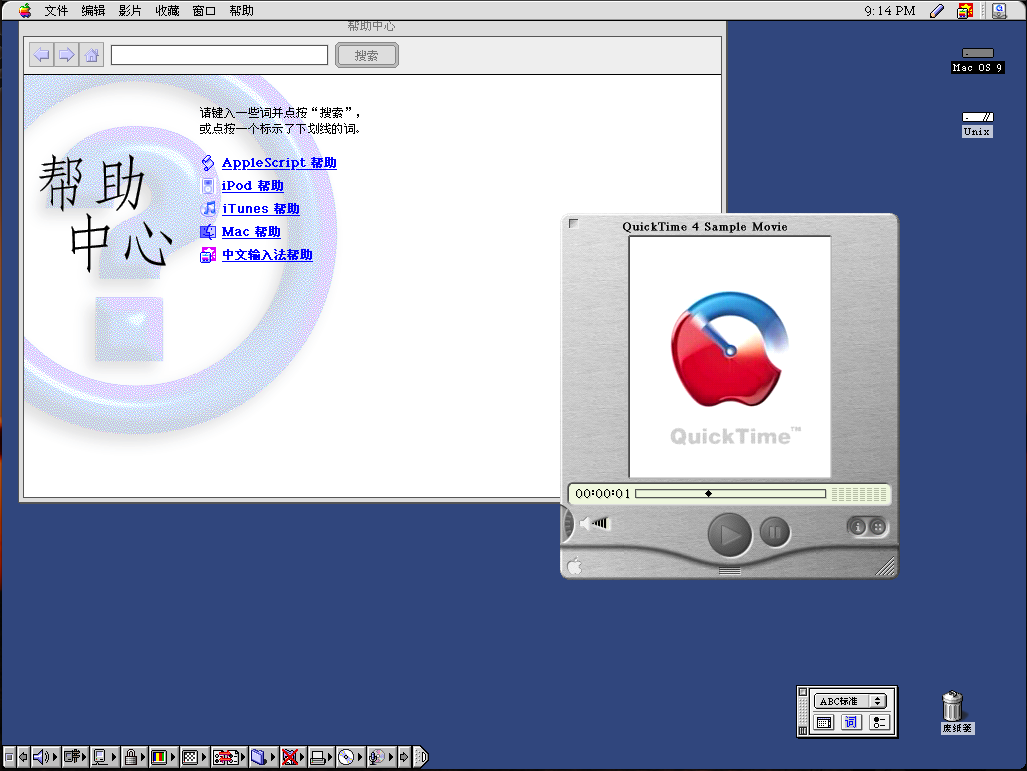Image resolution: width=1027 pixels, height=771 pixels.
Task: Toggle the 词 phrase input mode
Action: tap(851, 723)
